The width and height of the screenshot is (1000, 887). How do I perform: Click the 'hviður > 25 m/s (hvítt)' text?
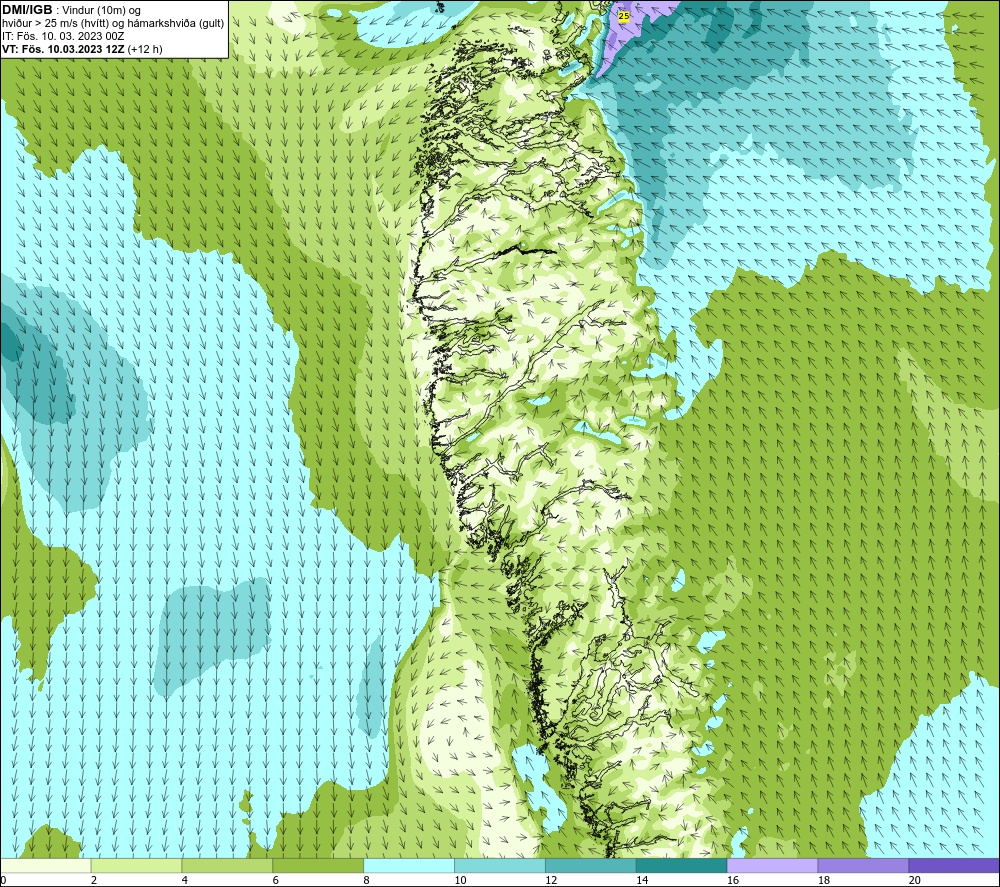click(53, 24)
